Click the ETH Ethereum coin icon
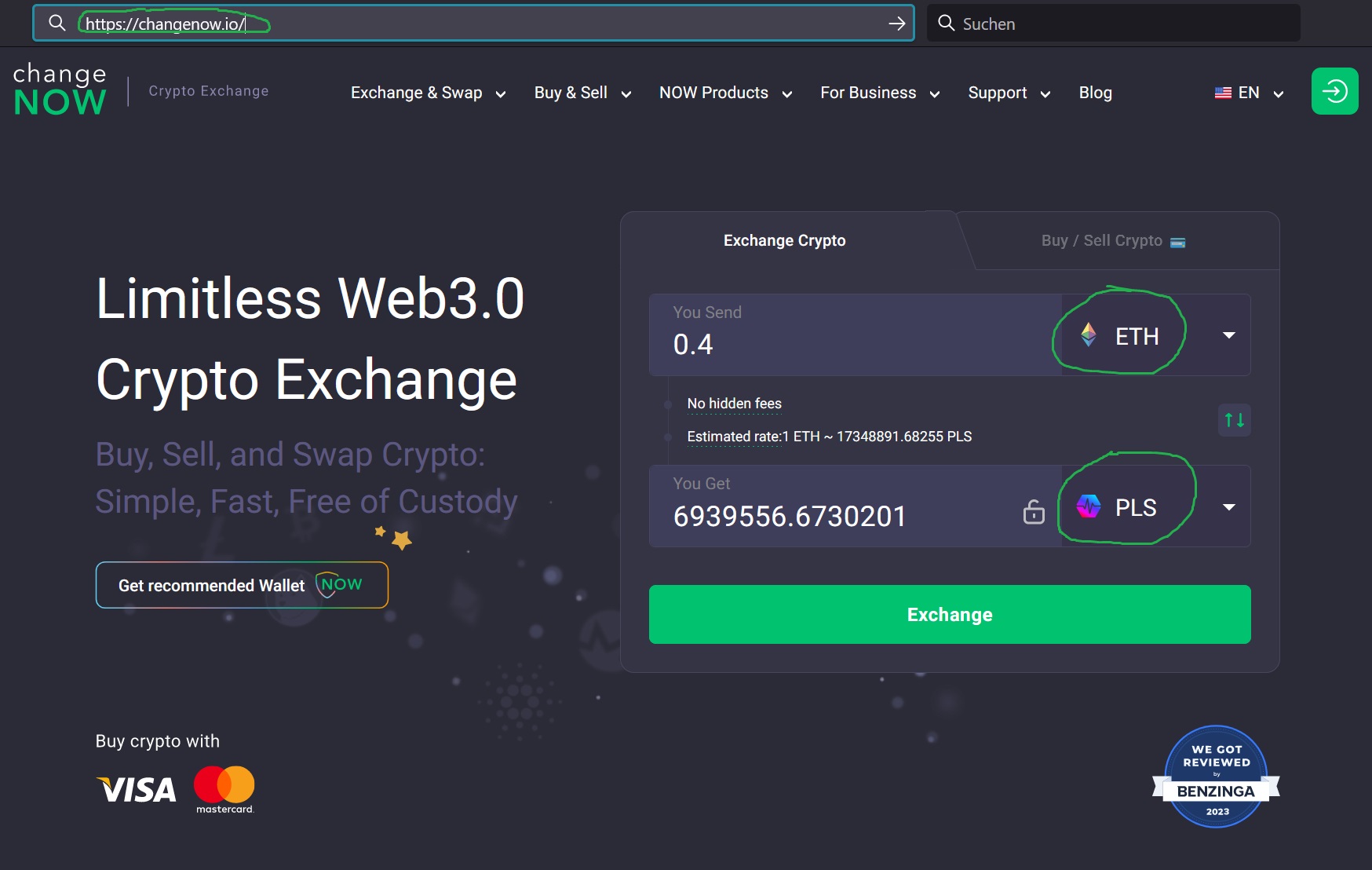 pos(1089,335)
